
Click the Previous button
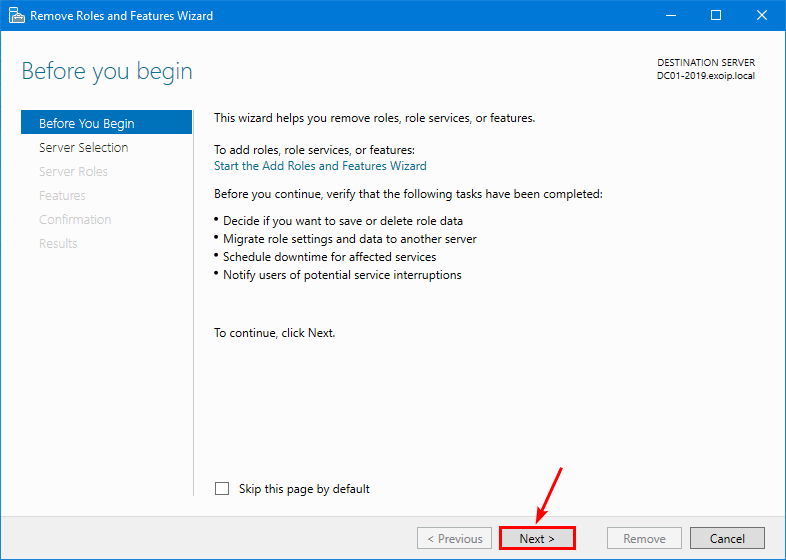click(x=455, y=538)
